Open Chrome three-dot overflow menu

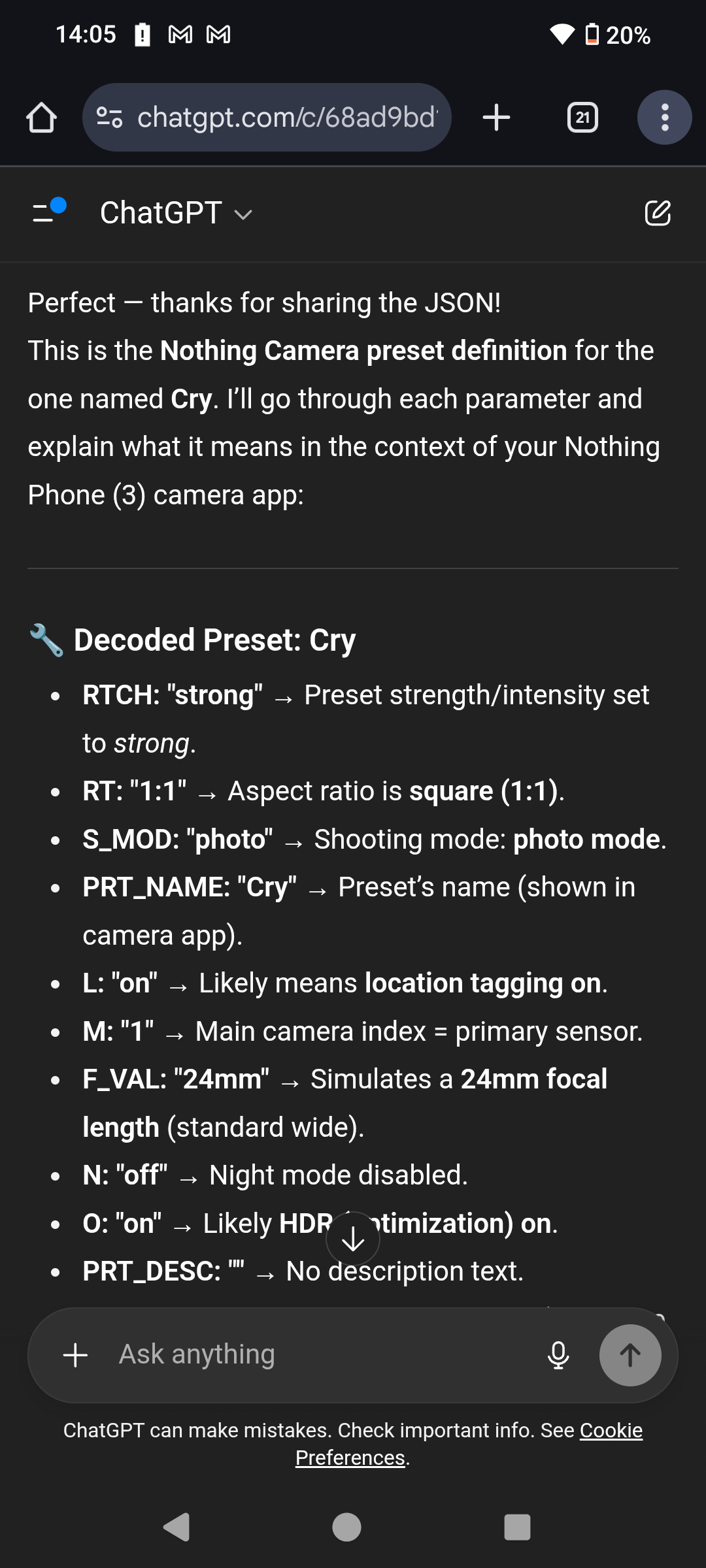664,118
